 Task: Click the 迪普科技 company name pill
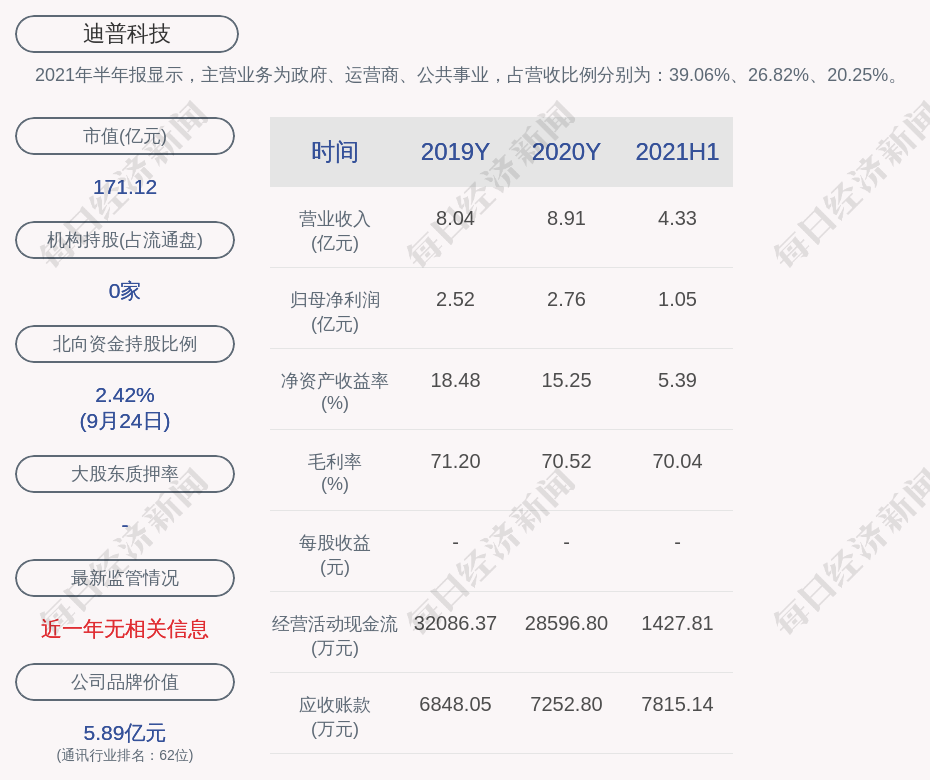pyautogui.click(x=126, y=34)
